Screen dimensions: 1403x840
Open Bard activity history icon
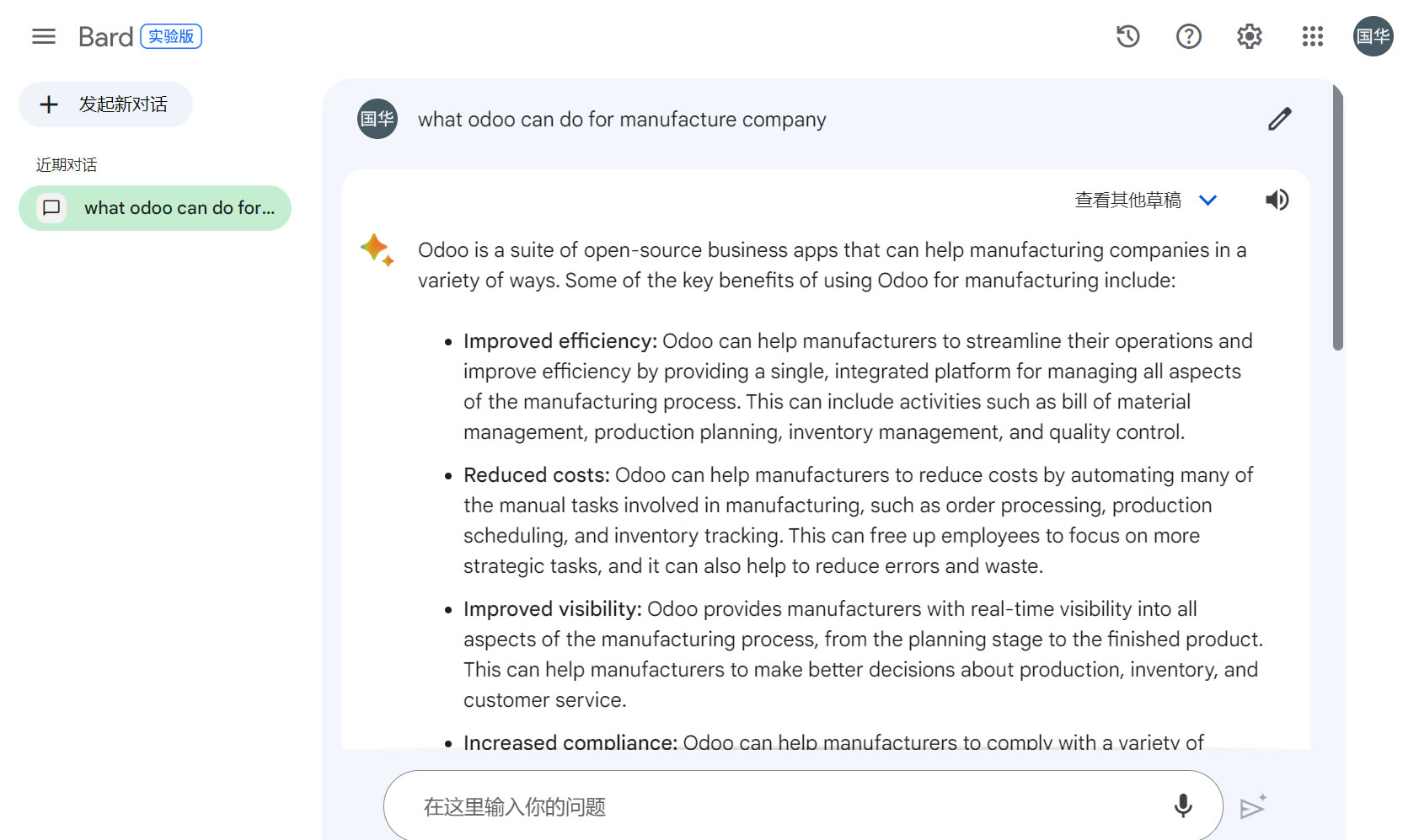[x=1127, y=36]
